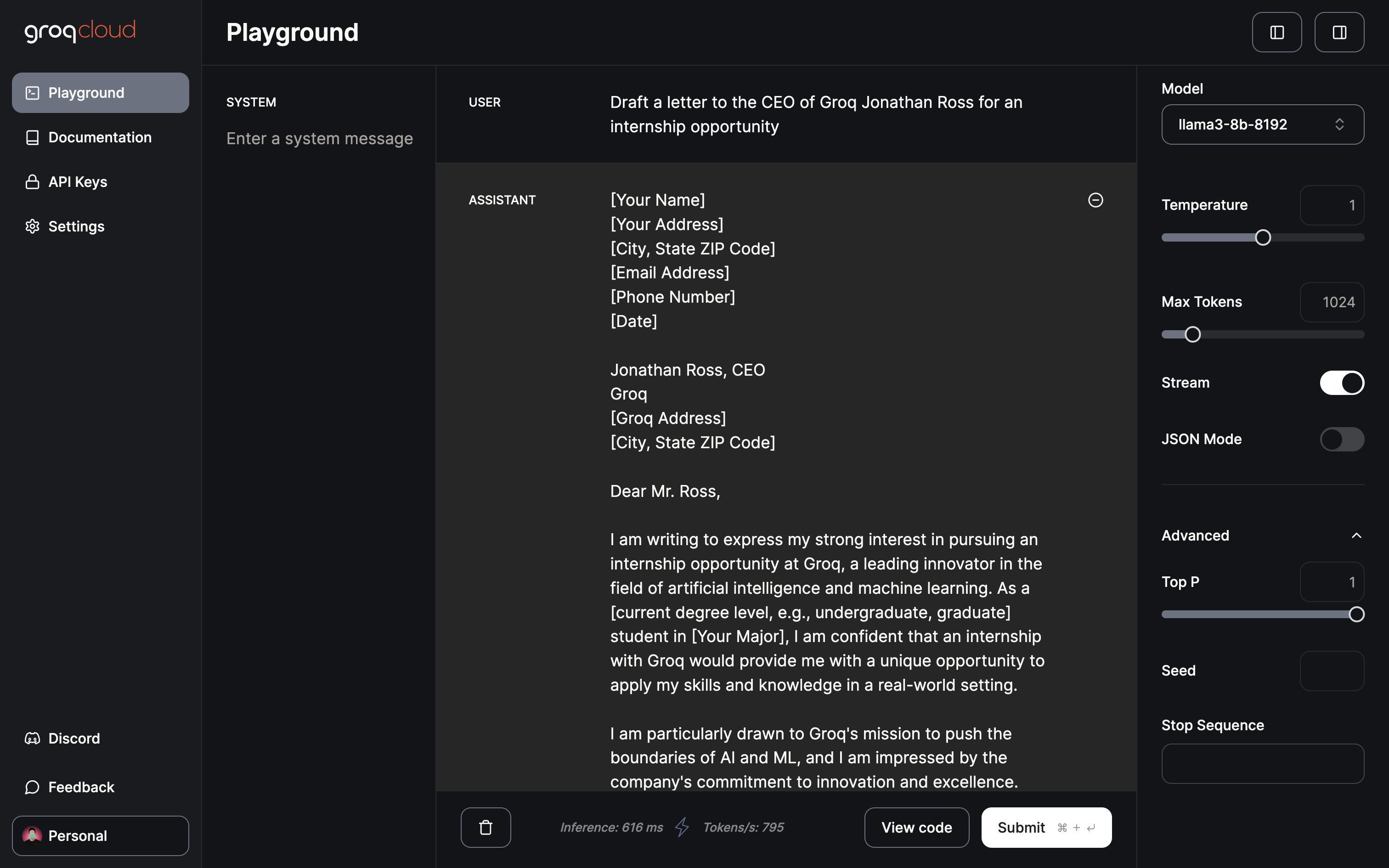Click the Top P value field

click(x=1332, y=582)
